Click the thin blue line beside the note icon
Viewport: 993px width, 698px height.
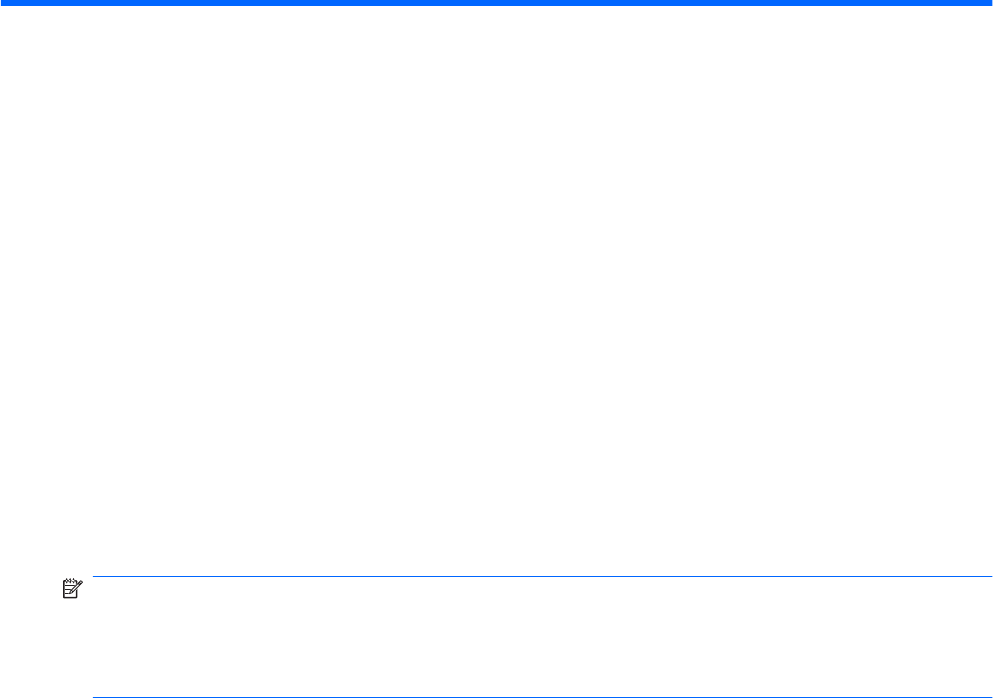[x=542, y=576]
